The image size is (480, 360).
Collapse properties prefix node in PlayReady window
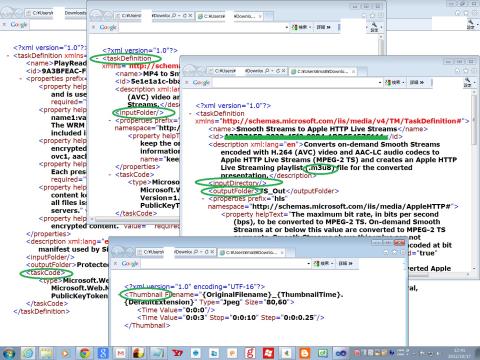[x=21, y=79]
